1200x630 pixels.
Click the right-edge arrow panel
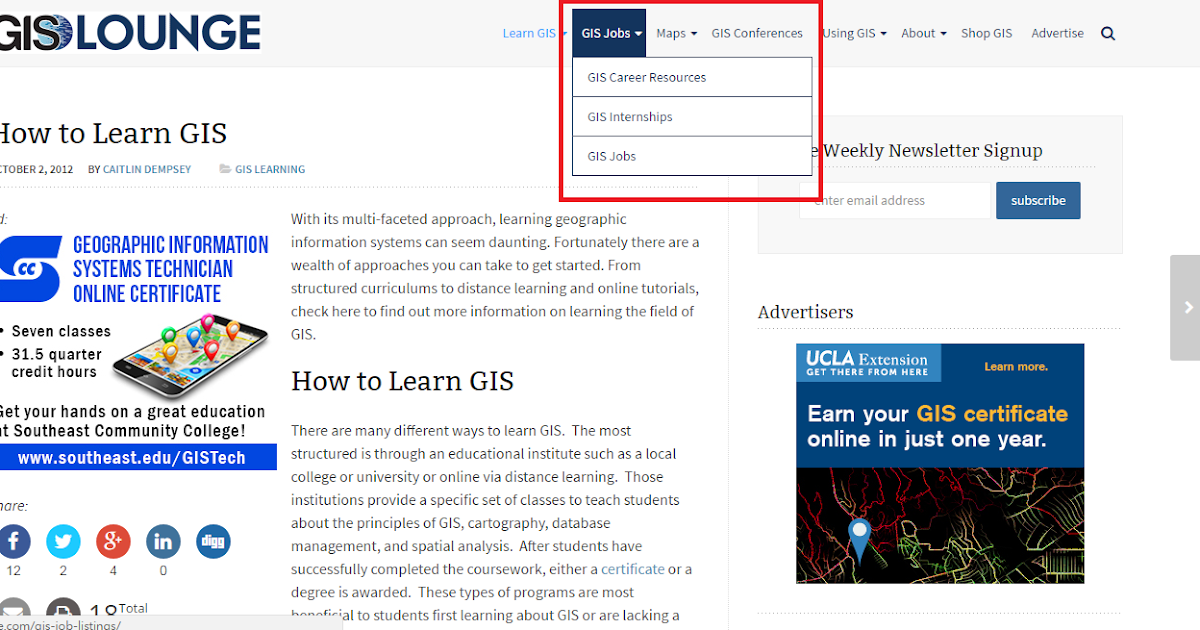coord(1187,307)
